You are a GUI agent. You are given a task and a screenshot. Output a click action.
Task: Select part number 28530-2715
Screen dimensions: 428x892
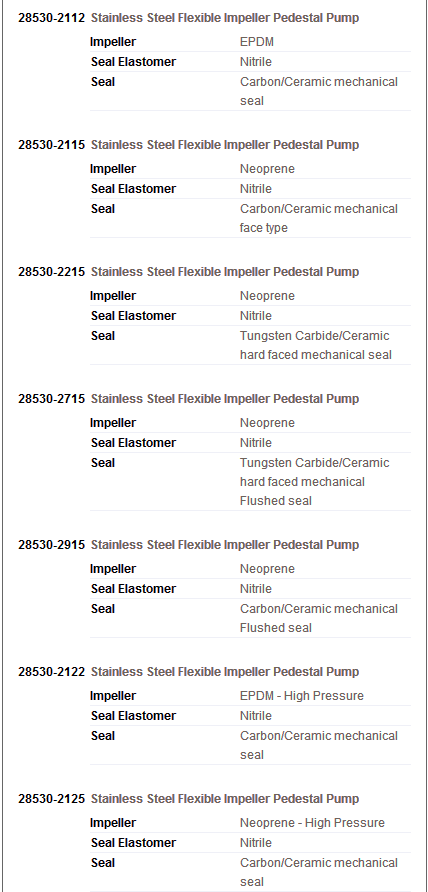click(52, 398)
